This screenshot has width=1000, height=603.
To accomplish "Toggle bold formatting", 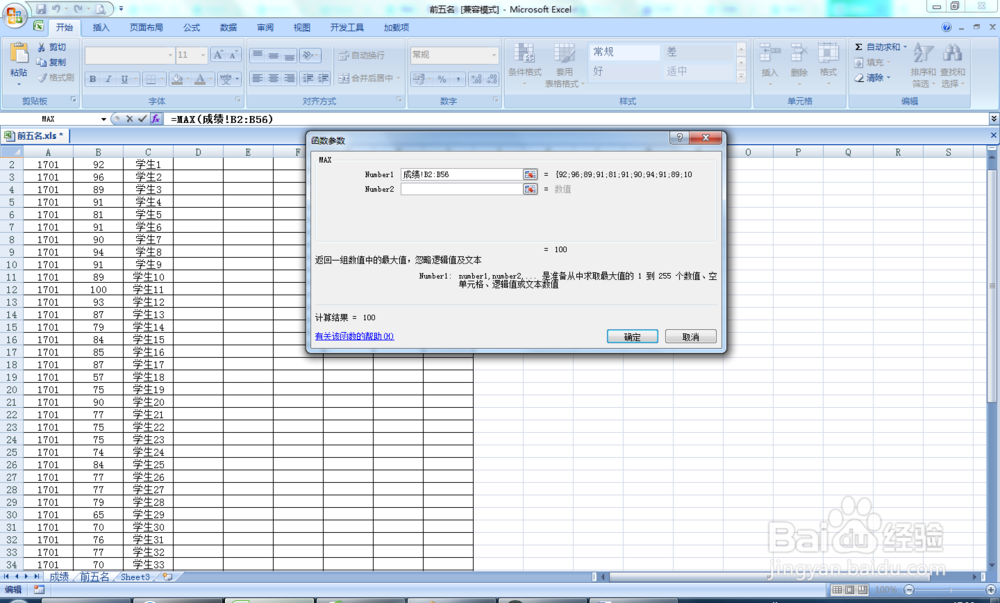I will [93, 79].
